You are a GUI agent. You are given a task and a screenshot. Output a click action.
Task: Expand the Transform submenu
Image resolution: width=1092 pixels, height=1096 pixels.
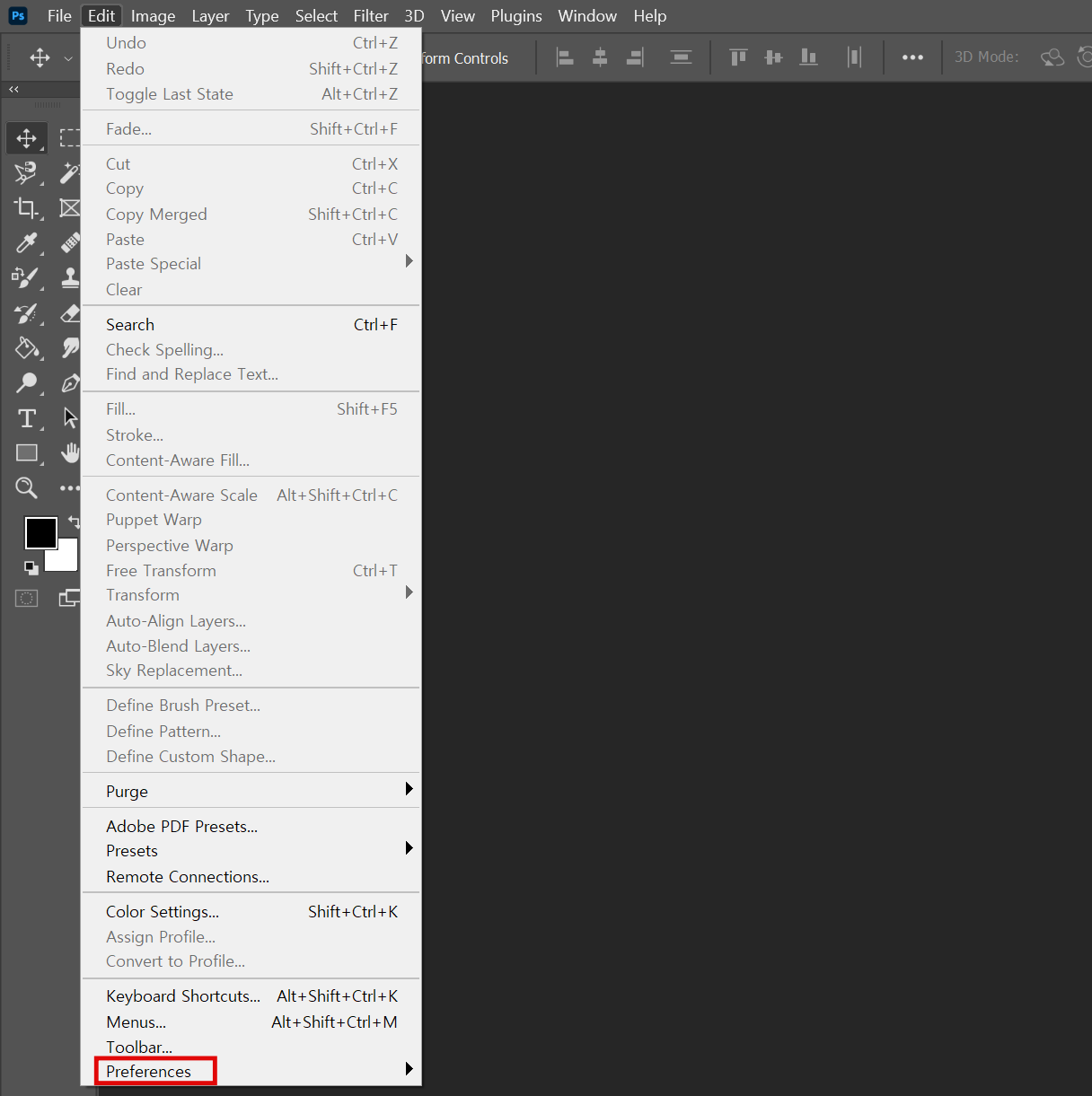point(251,595)
